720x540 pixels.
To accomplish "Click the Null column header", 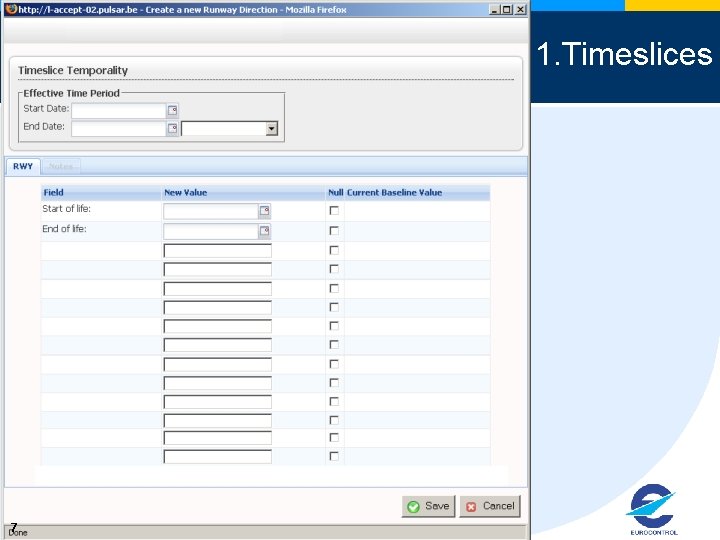I will point(335,193).
